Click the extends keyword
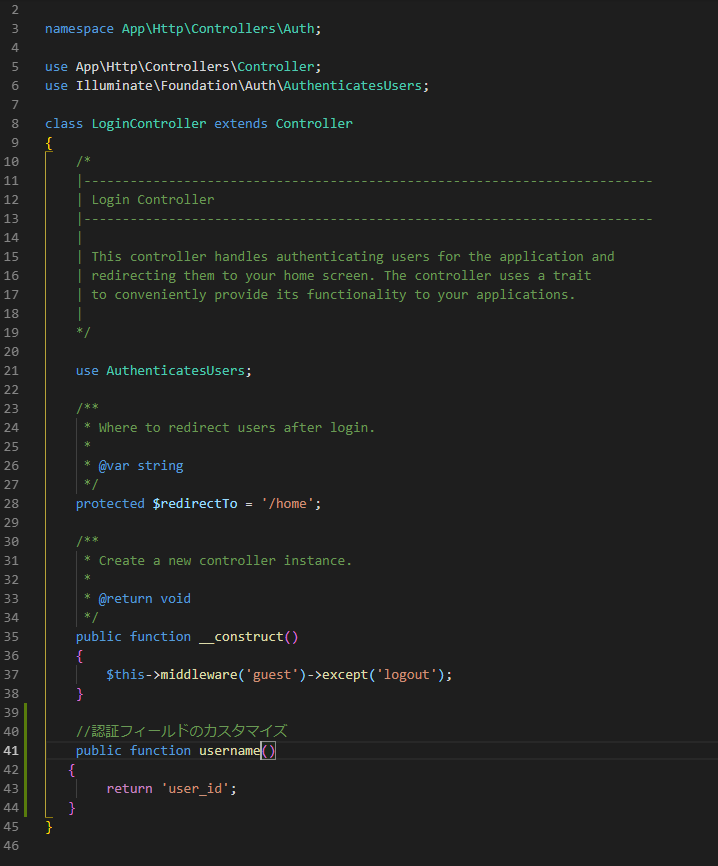Viewport: 718px width, 866px height. pyautogui.click(x=241, y=124)
